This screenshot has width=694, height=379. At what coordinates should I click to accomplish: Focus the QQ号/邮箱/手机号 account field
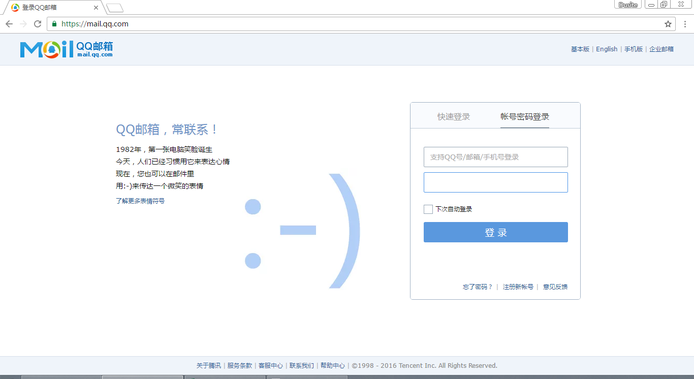tap(495, 157)
